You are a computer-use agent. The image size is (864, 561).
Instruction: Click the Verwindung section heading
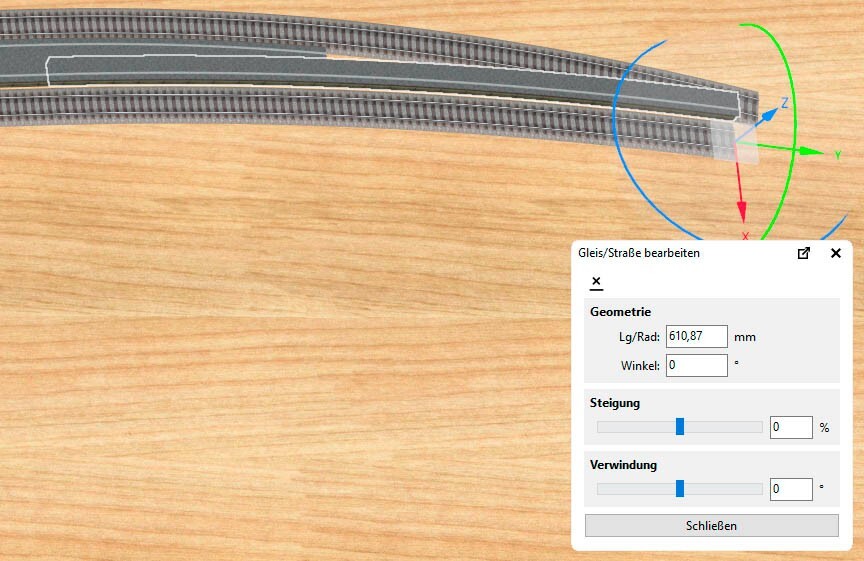coord(623,465)
